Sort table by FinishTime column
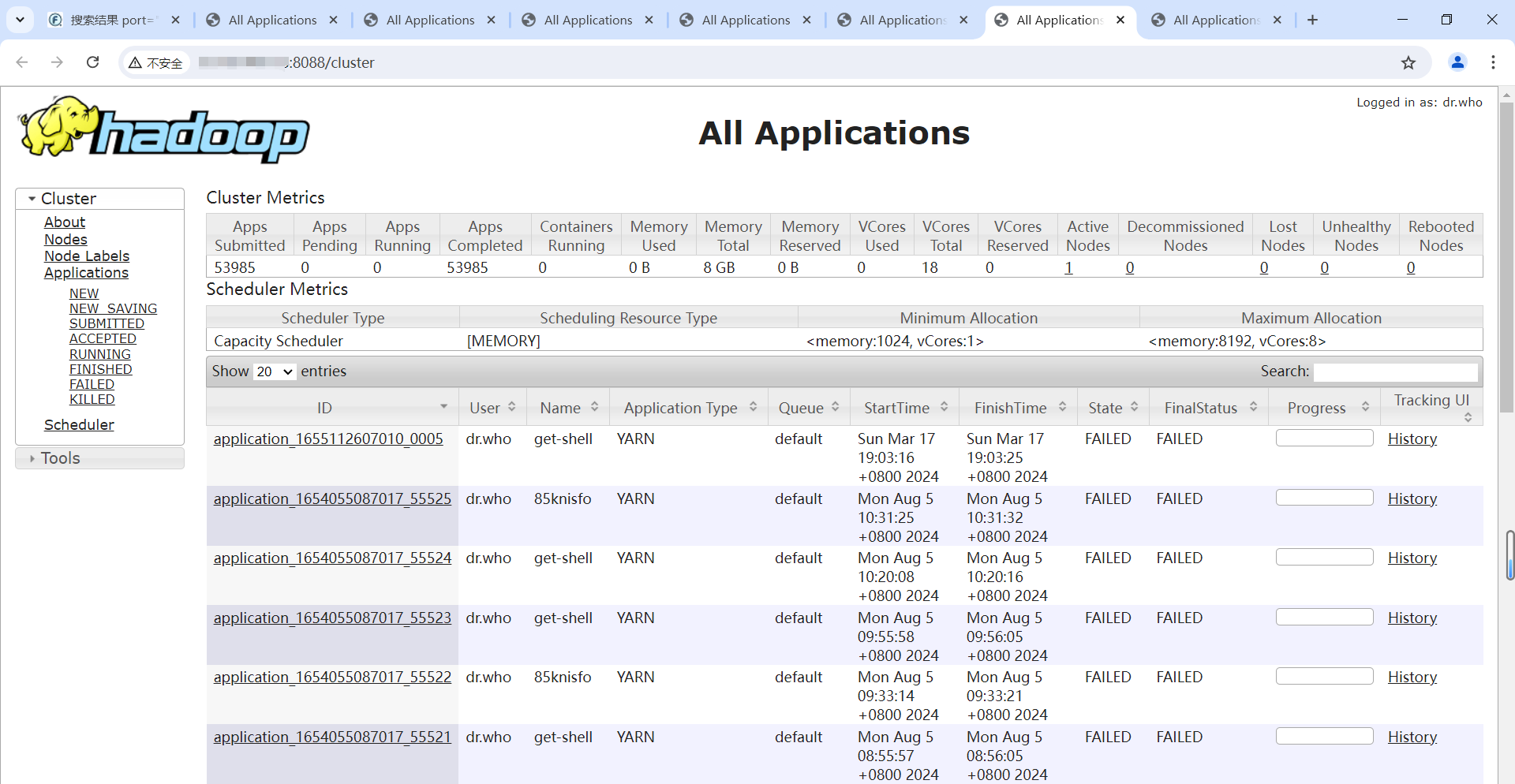This screenshot has width=1515, height=784. click(1019, 408)
